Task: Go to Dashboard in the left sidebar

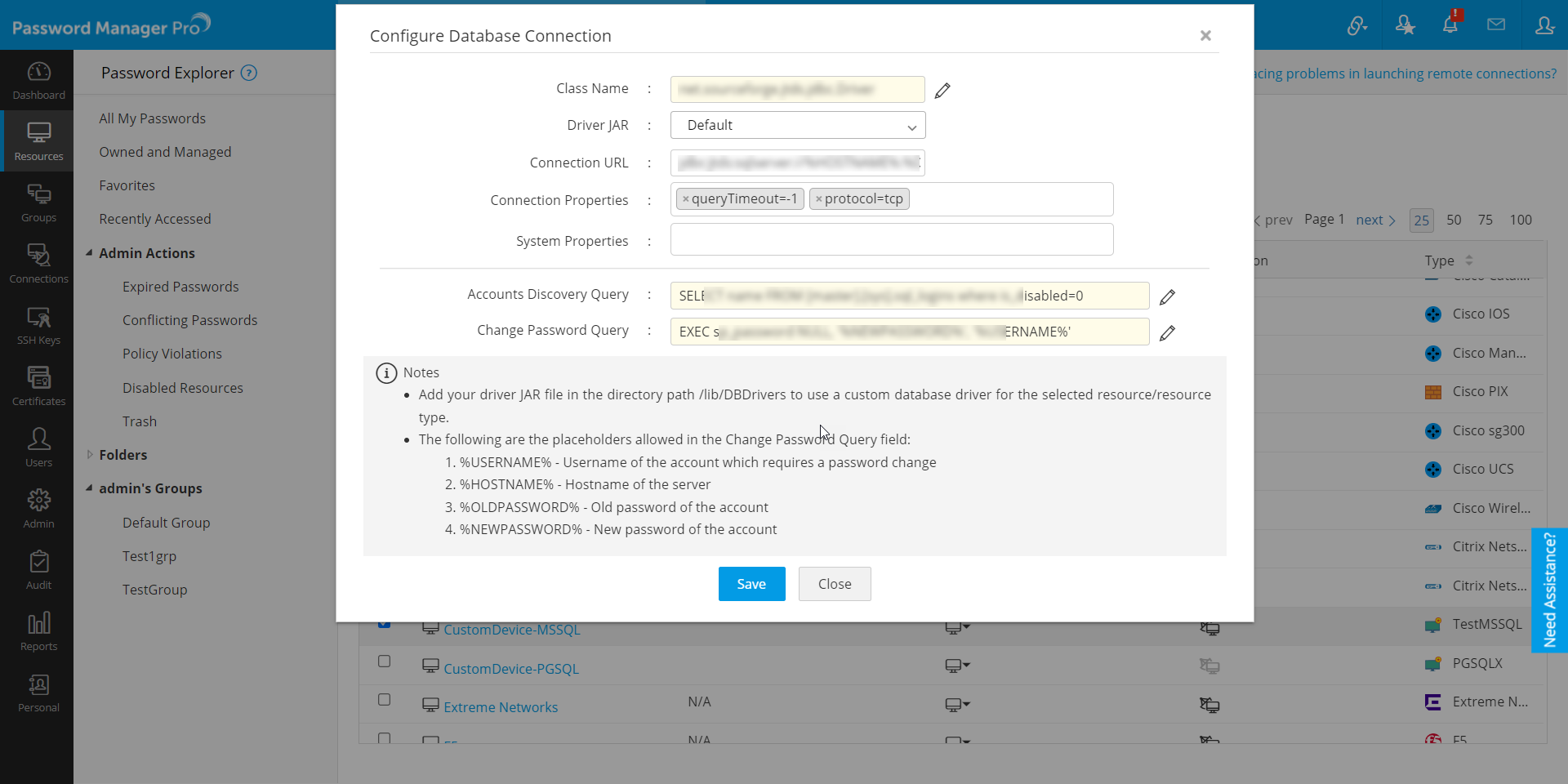Action: pyautogui.click(x=38, y=80)
